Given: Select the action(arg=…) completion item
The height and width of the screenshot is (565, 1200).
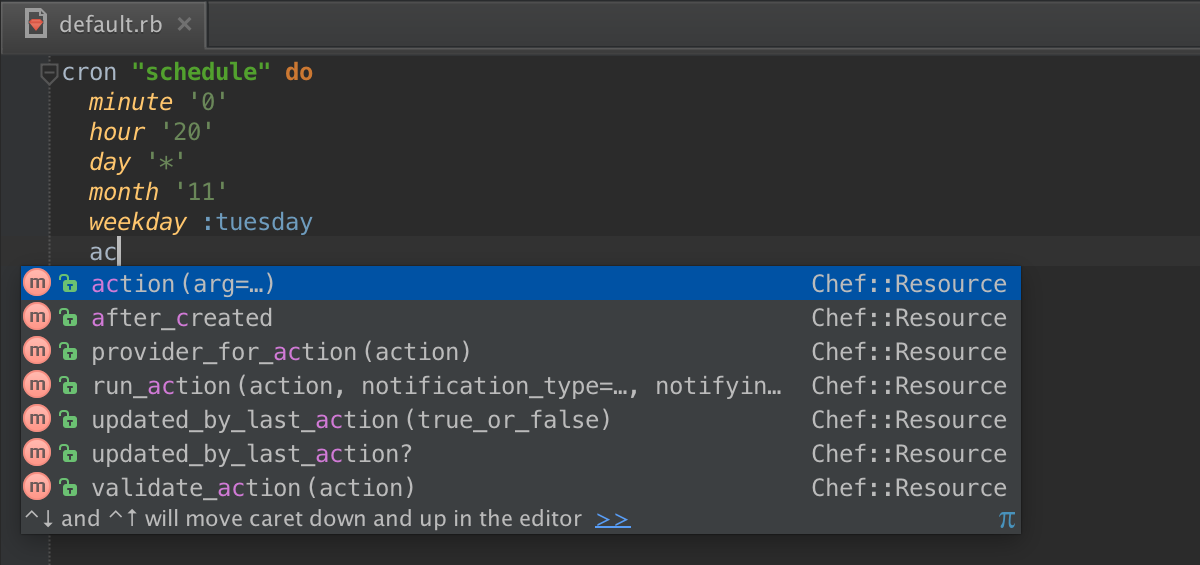Looking at the screenshot, I should (x=183, y=284).
